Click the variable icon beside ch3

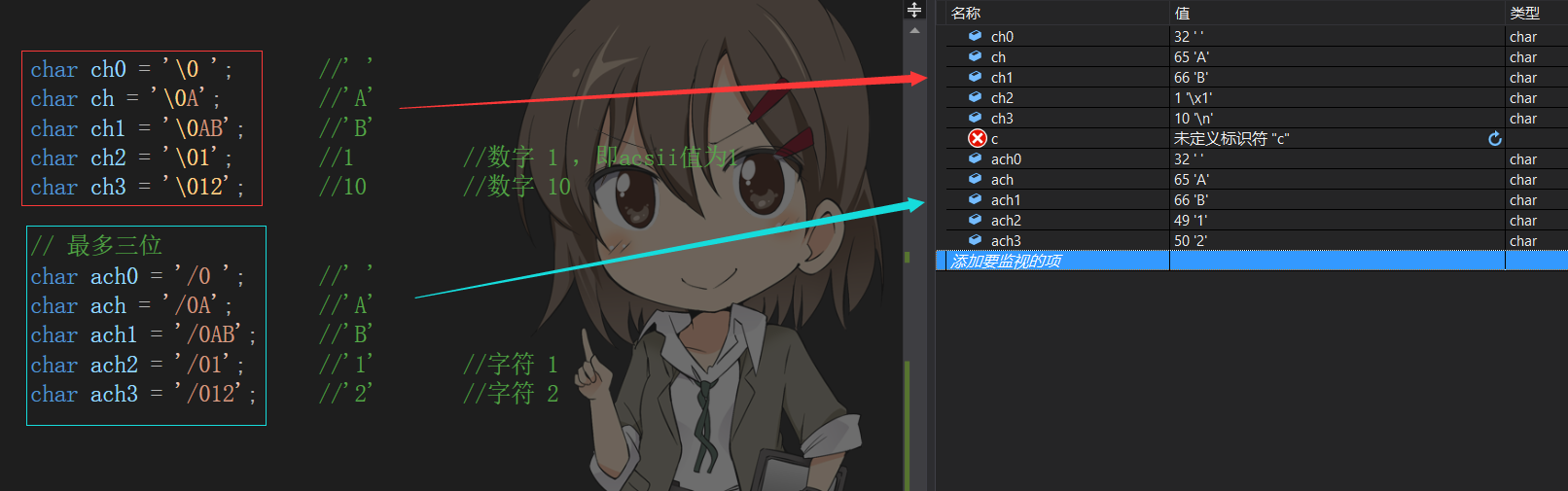pyautogui.click(x=975, y=118)
